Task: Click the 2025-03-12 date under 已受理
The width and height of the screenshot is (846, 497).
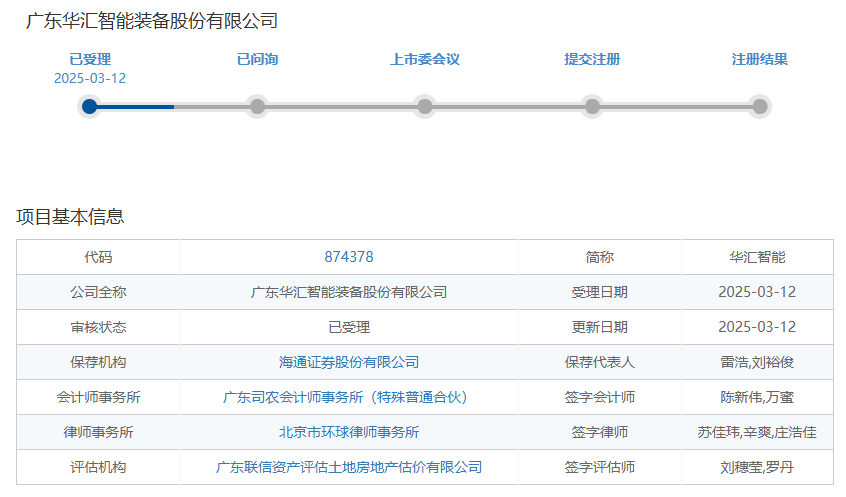Action: click(x=90, y=78)
